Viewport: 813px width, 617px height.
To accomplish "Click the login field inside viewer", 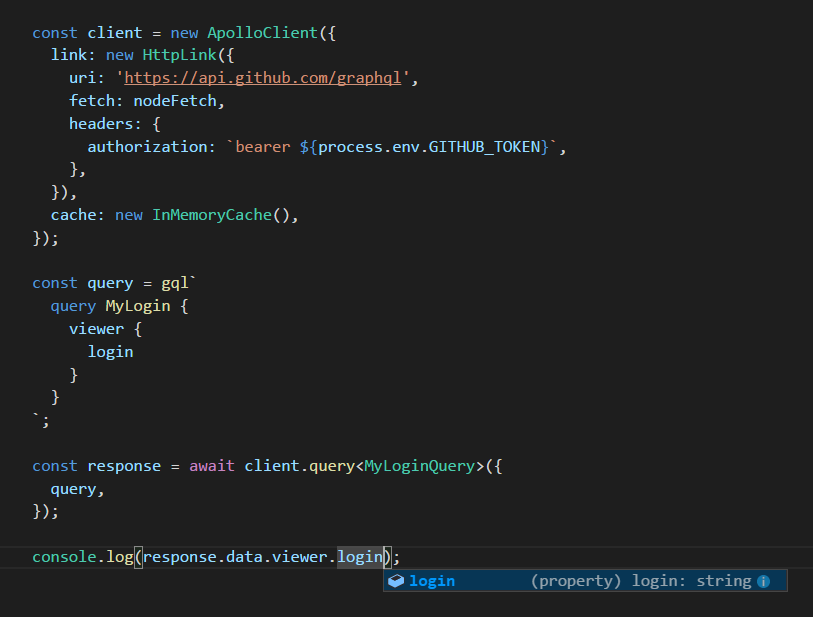I will click(110, 351).
